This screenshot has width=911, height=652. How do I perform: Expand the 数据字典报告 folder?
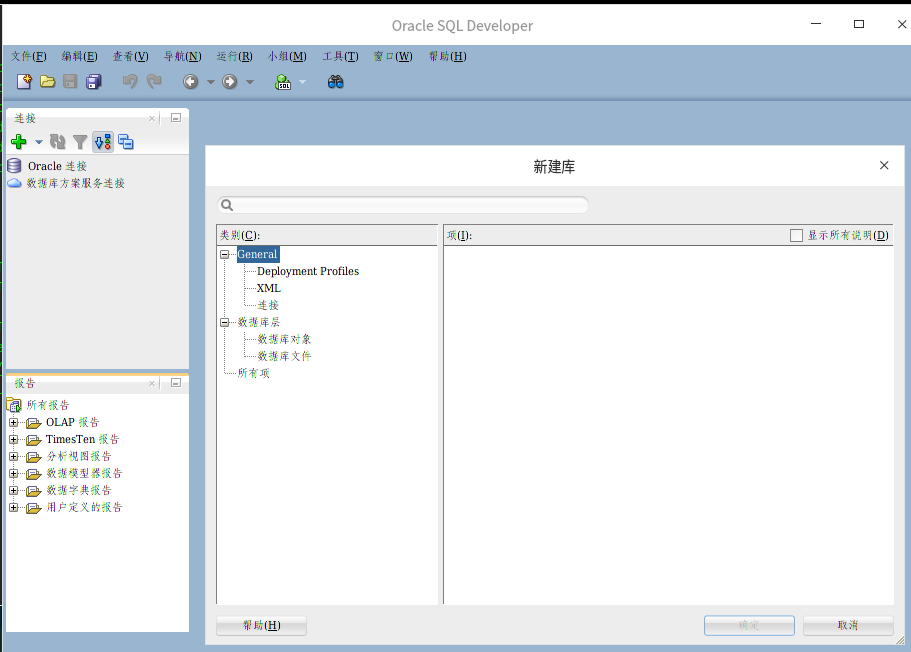[x=14, y=490]
